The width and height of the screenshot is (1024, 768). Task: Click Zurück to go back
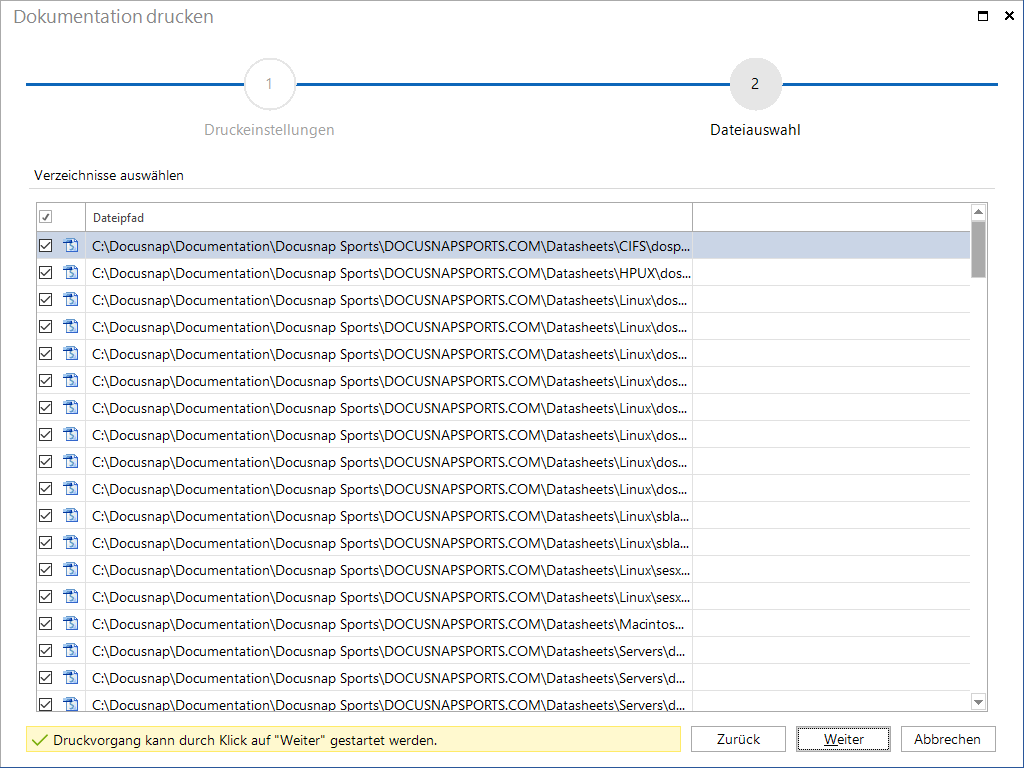click(738, 739)
